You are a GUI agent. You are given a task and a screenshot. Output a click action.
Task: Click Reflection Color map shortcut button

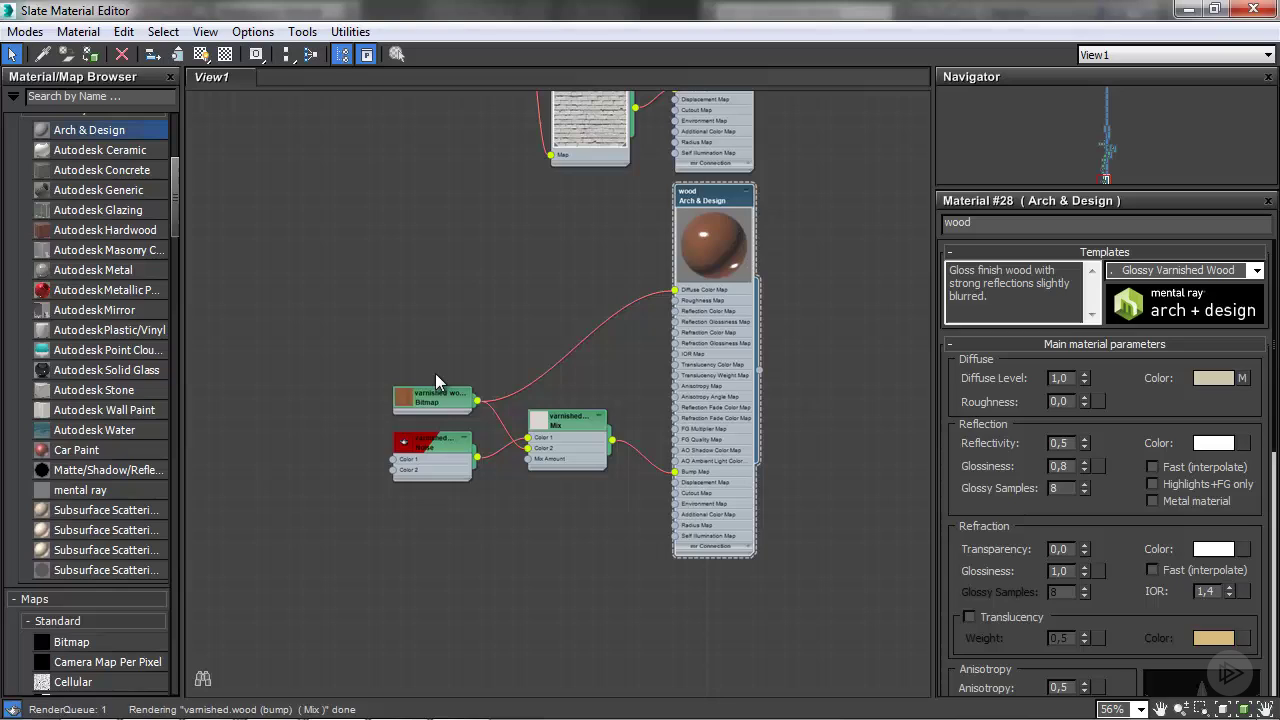tap(1242, 443)
